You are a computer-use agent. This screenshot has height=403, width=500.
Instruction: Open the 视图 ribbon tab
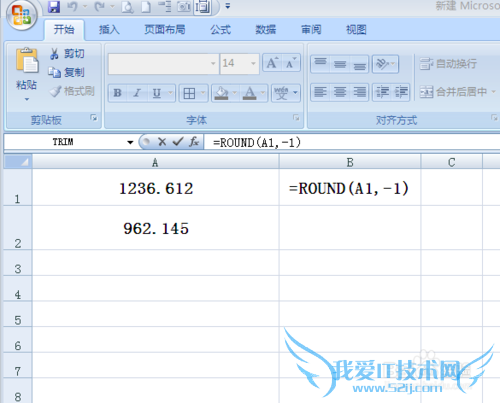click(x=356, y=30)
